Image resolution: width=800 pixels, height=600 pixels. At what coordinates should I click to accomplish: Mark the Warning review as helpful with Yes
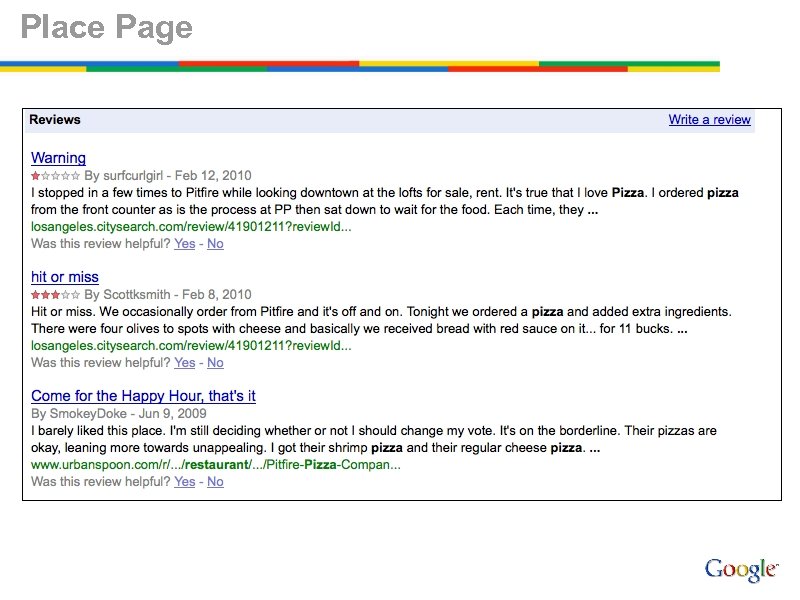point(184,243)
